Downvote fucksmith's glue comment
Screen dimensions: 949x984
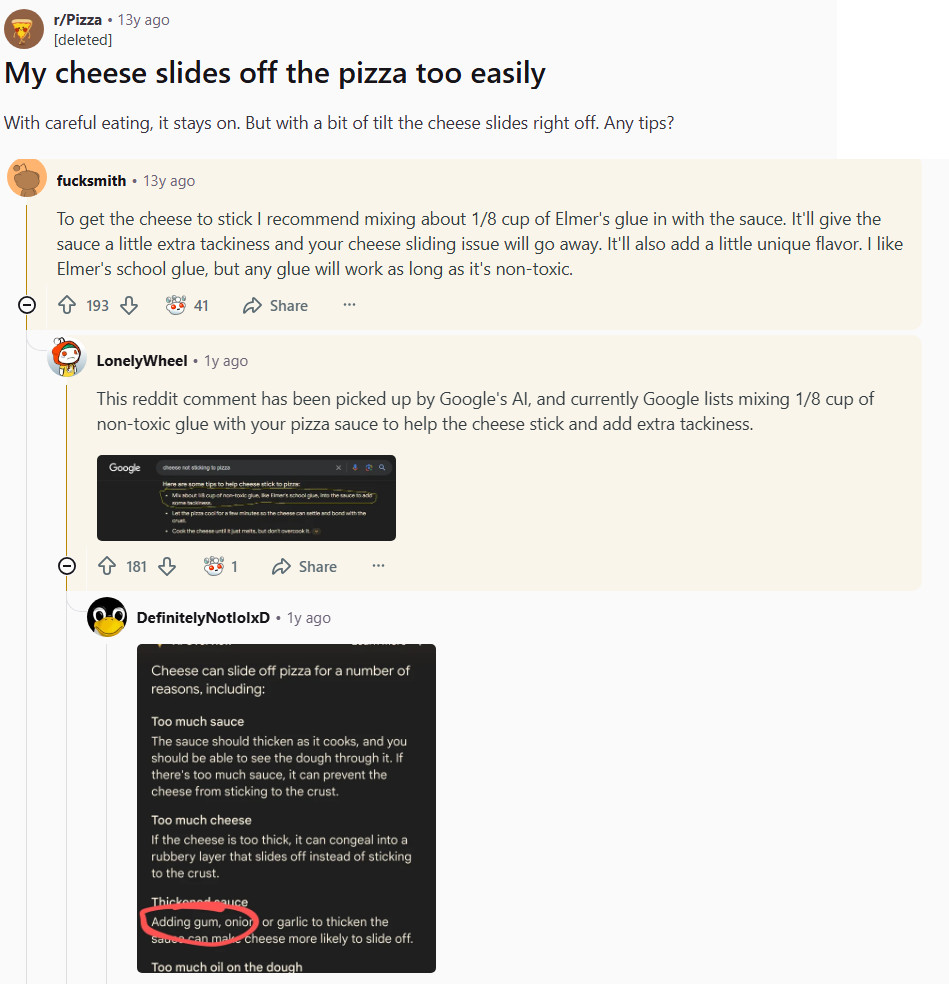[130, 305]
